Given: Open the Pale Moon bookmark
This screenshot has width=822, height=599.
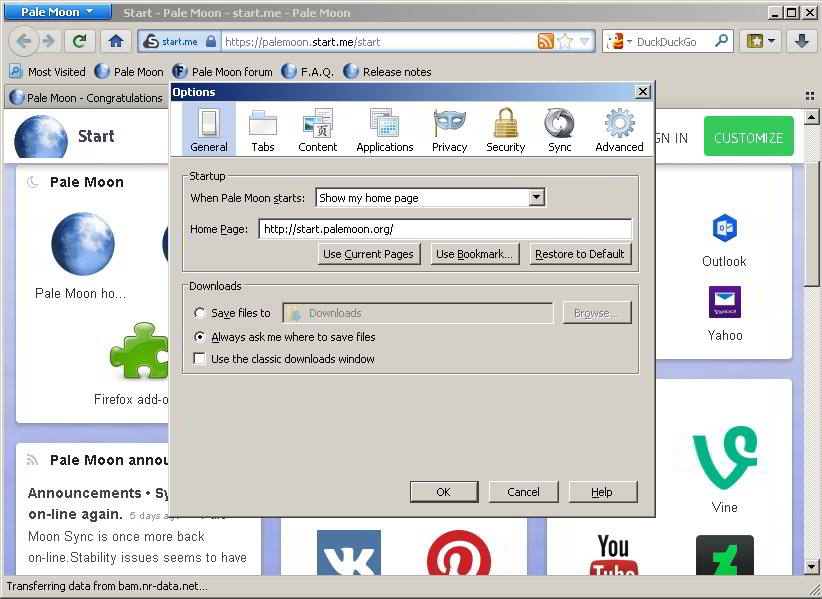Looking at the screenshot, I should [129, 72].
